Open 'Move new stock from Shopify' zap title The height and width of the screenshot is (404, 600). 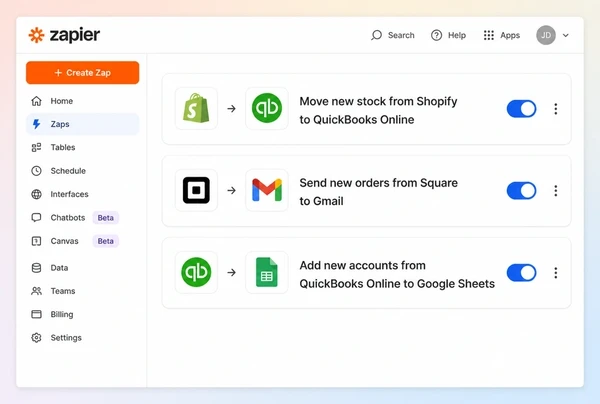378,110
